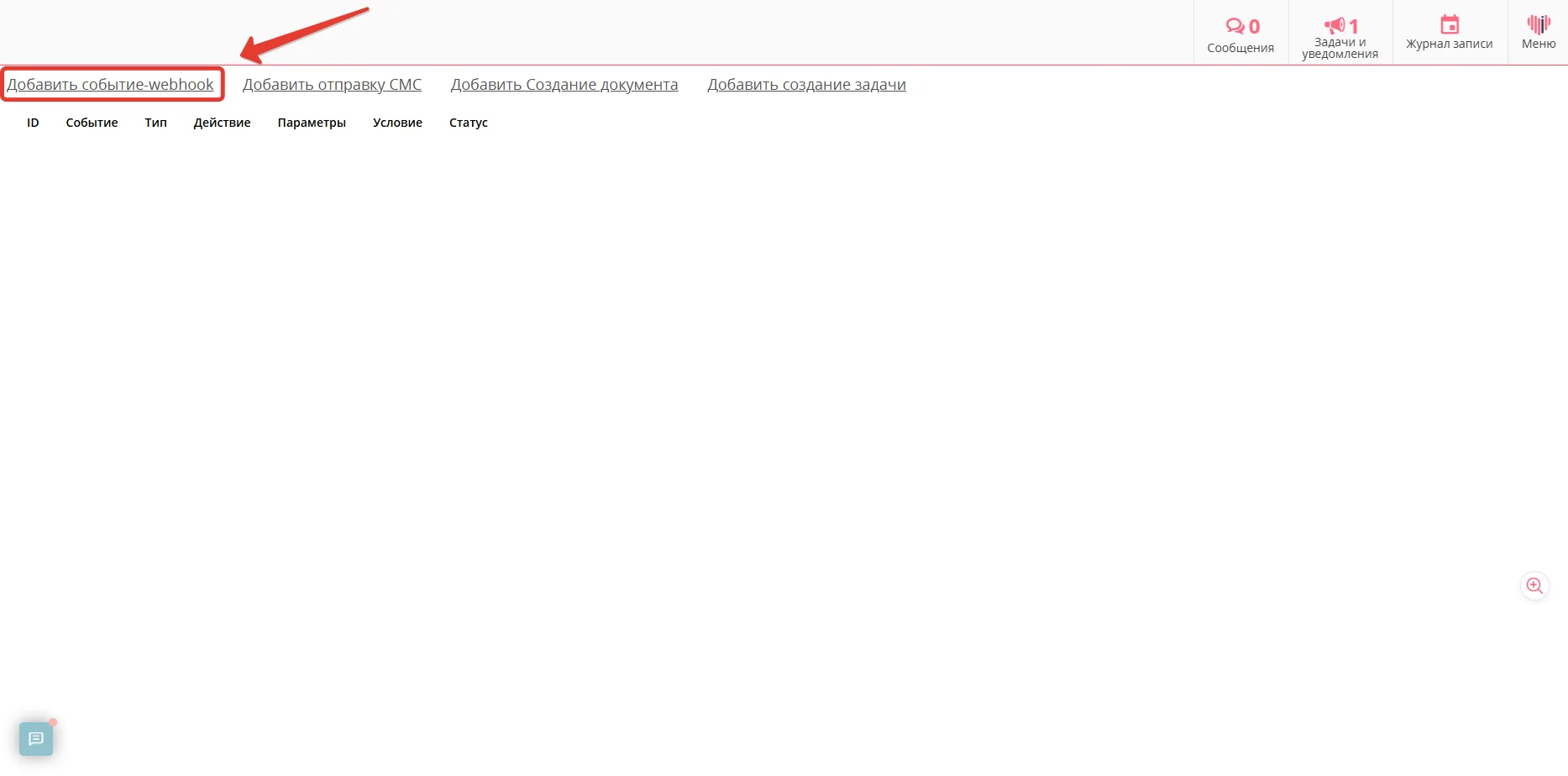Click the magnifier zoom icon

(1534, 586)
